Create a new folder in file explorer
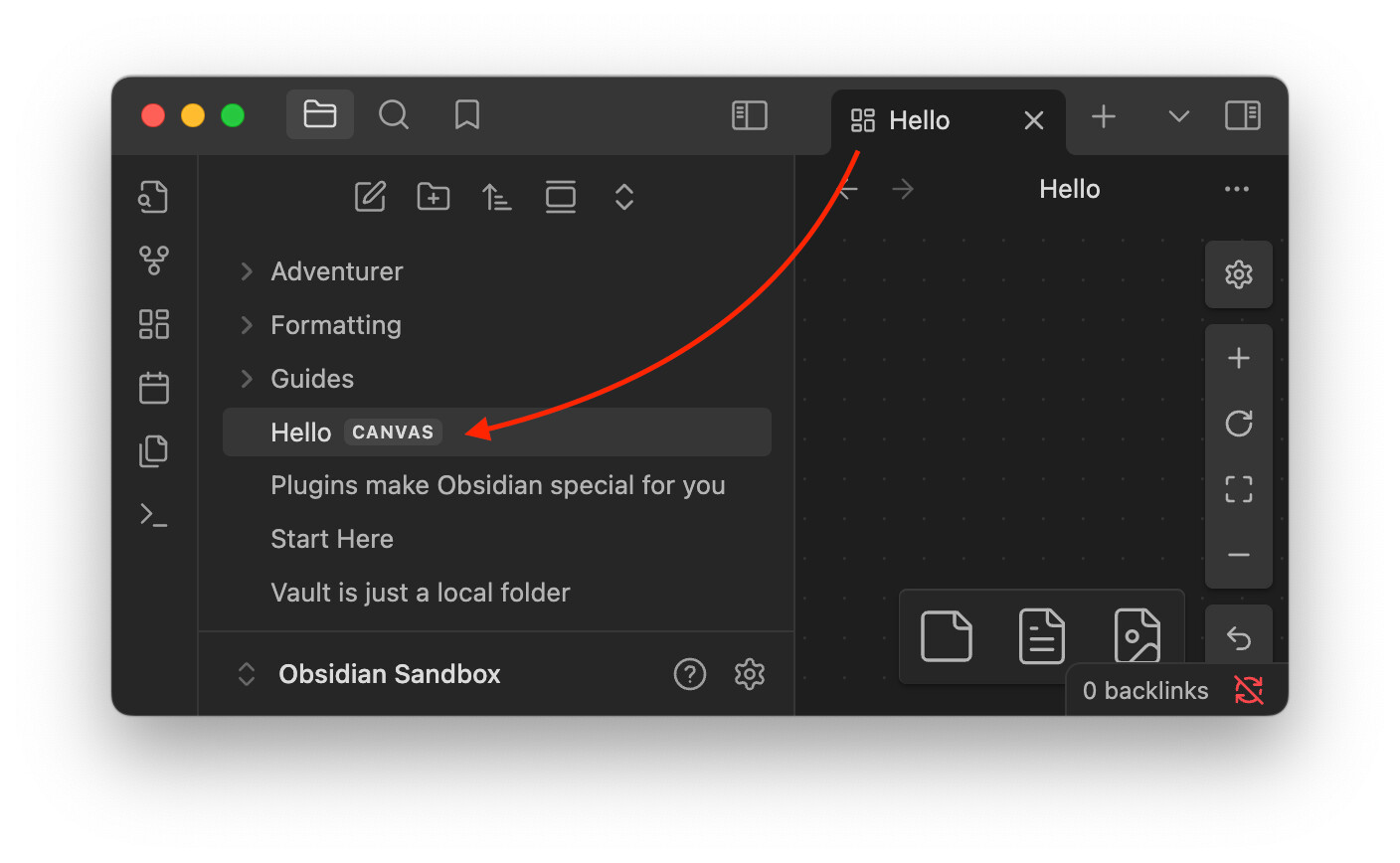Image resolution: width=1400 pixels, height=863 pixels. click(x=434, y=197)
